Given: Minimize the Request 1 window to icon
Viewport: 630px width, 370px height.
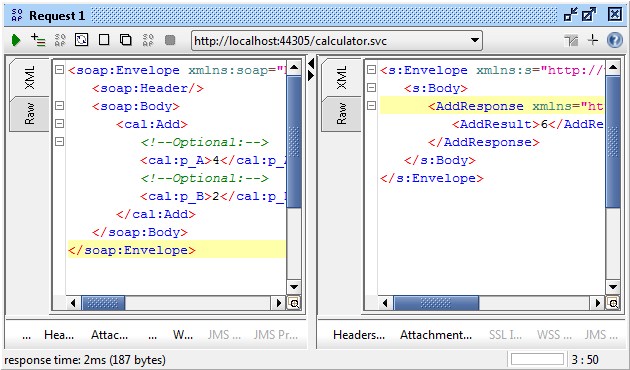Looking at the screenshot, I should pos(570,15).
